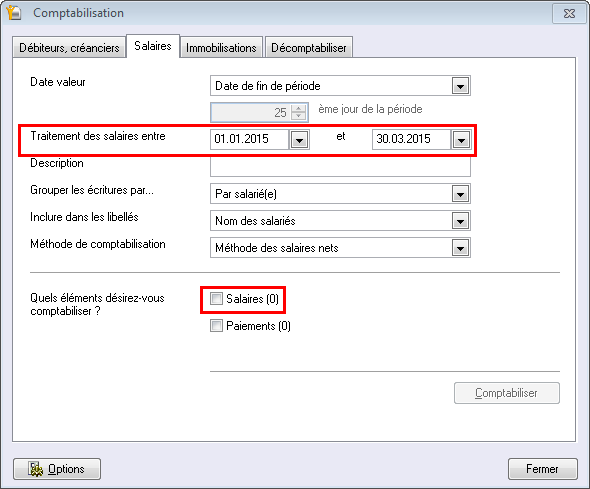Click the Fermer button
Viewport: 590px width, 489px height.
tap(542, 469)
